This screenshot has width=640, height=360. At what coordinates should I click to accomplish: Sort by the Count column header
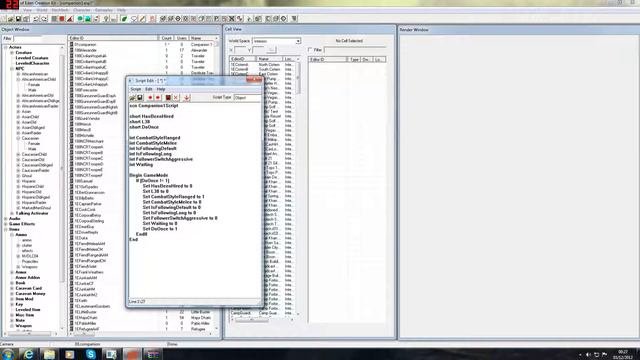point(167,38)
